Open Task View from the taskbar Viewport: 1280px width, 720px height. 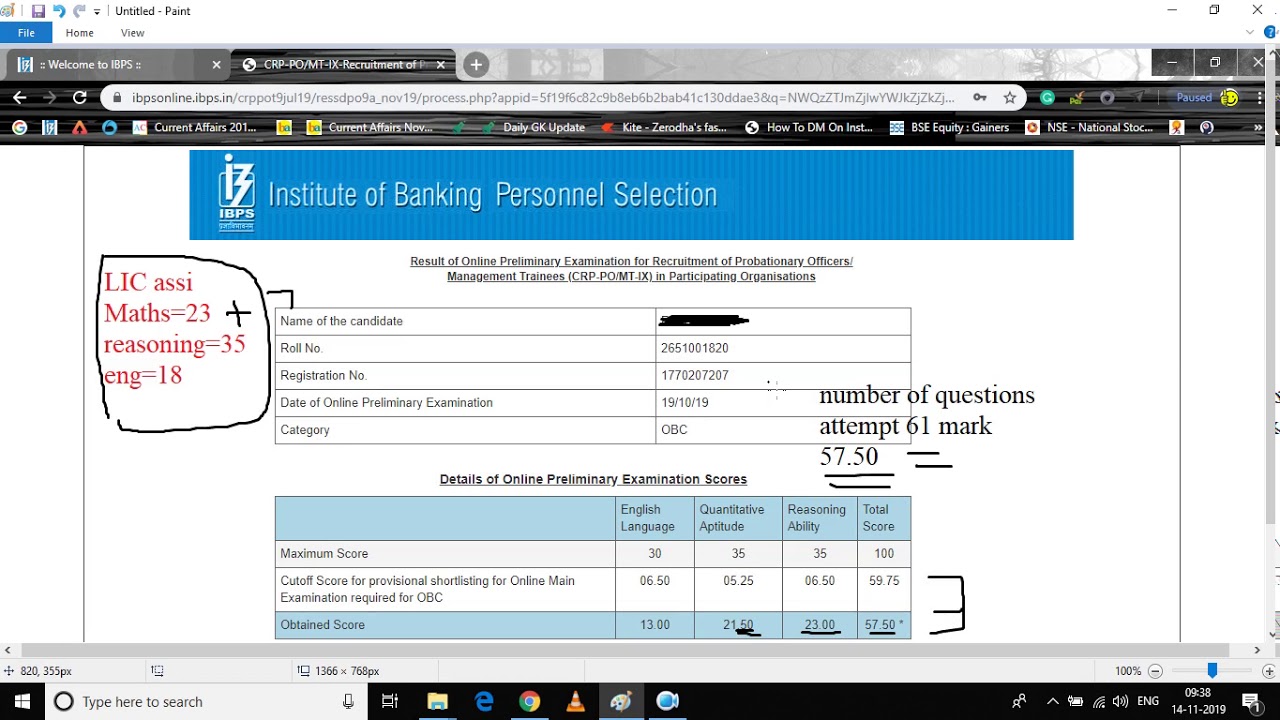pos(390,702)
